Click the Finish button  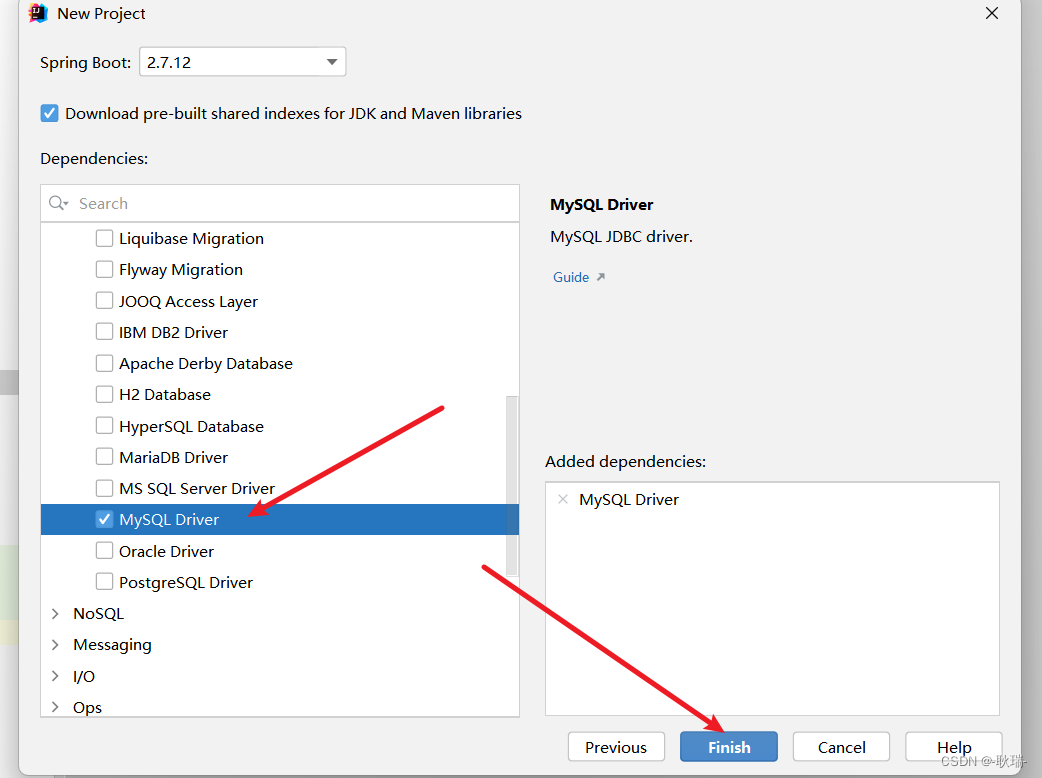(x=728, y=747)
